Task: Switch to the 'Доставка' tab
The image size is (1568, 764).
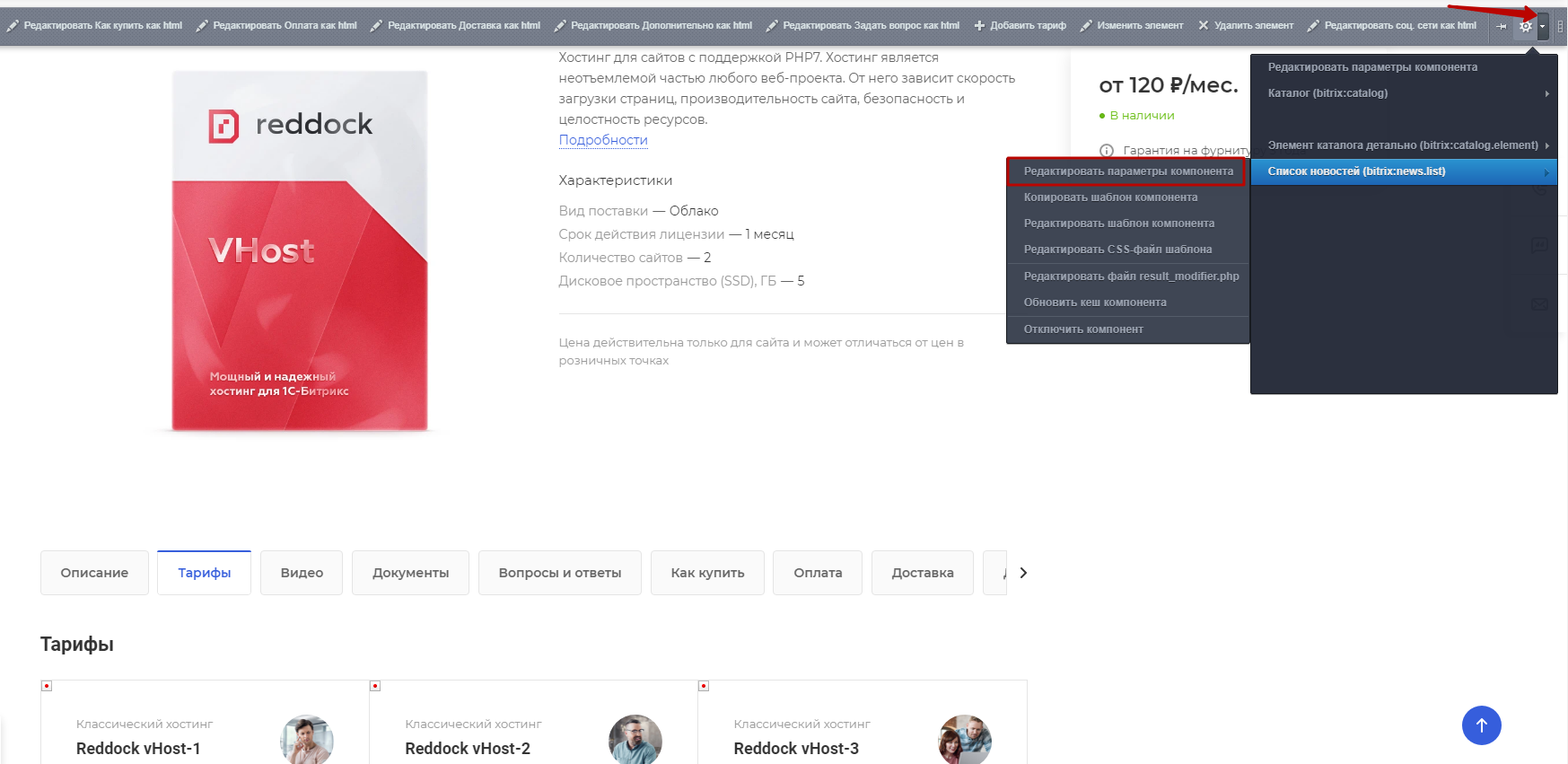Action: pos(923,573)
